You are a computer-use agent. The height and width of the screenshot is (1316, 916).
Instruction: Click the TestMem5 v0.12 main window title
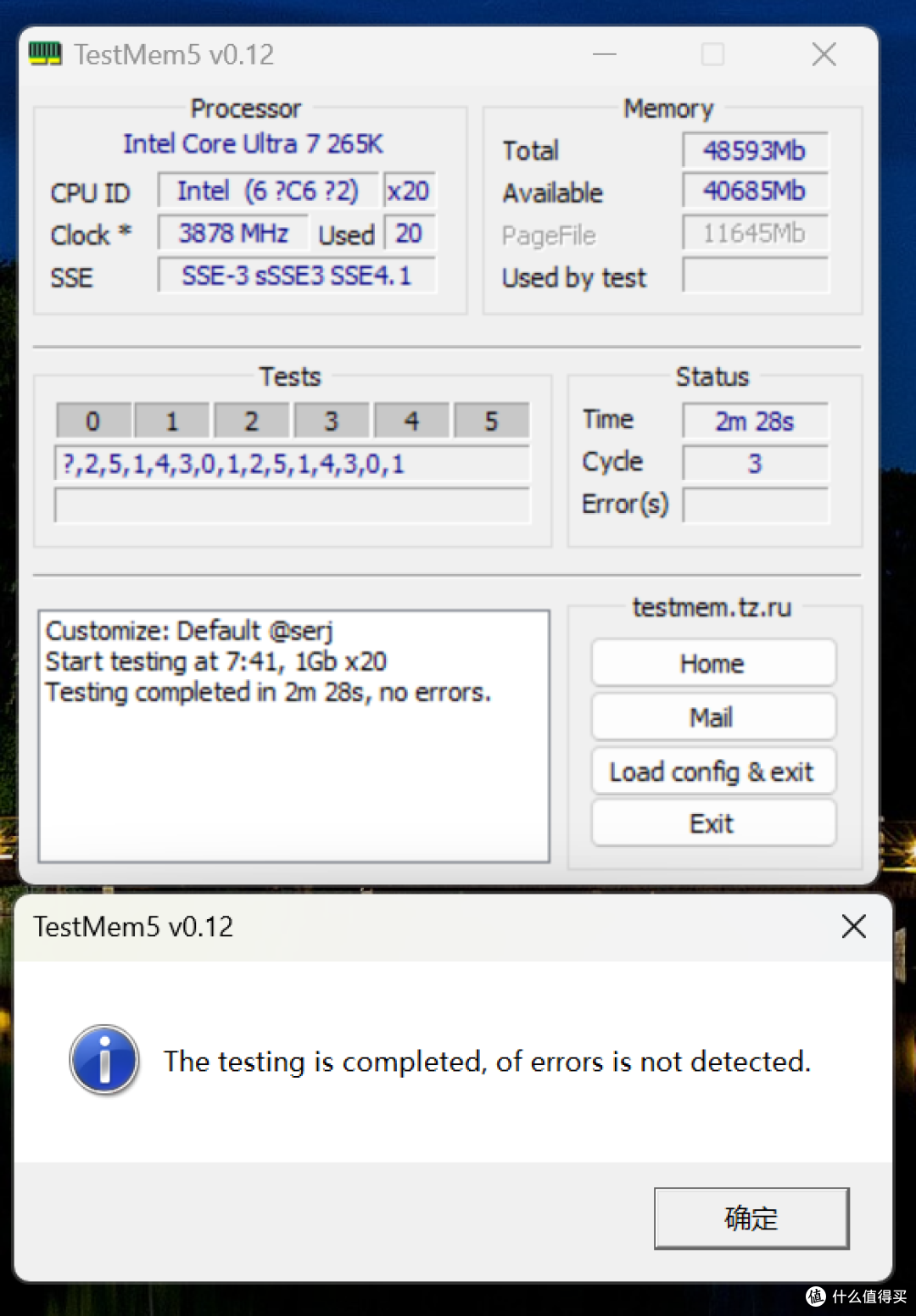(x=174, y=54)
